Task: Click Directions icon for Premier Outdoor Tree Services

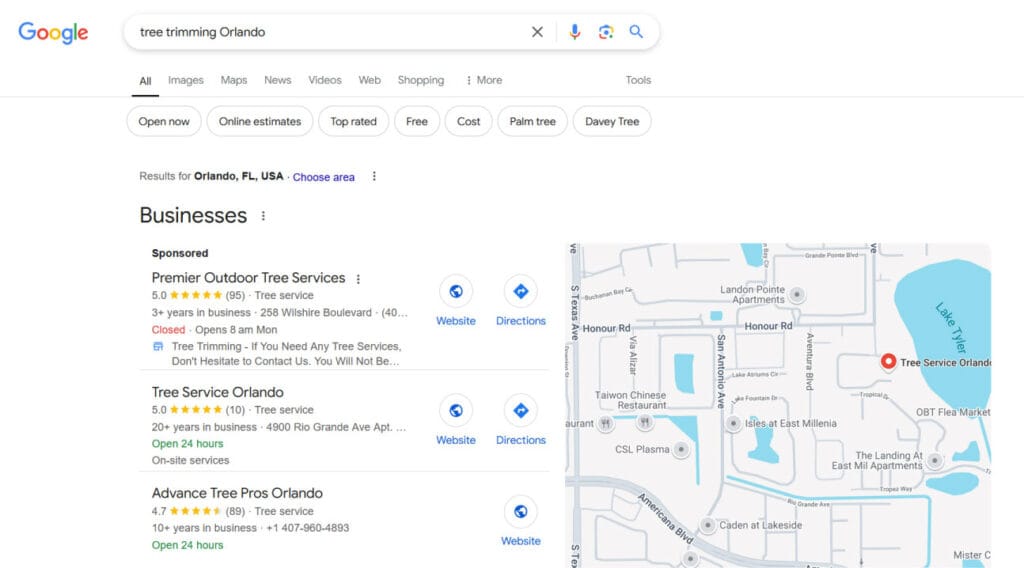Action: point(520,291)
